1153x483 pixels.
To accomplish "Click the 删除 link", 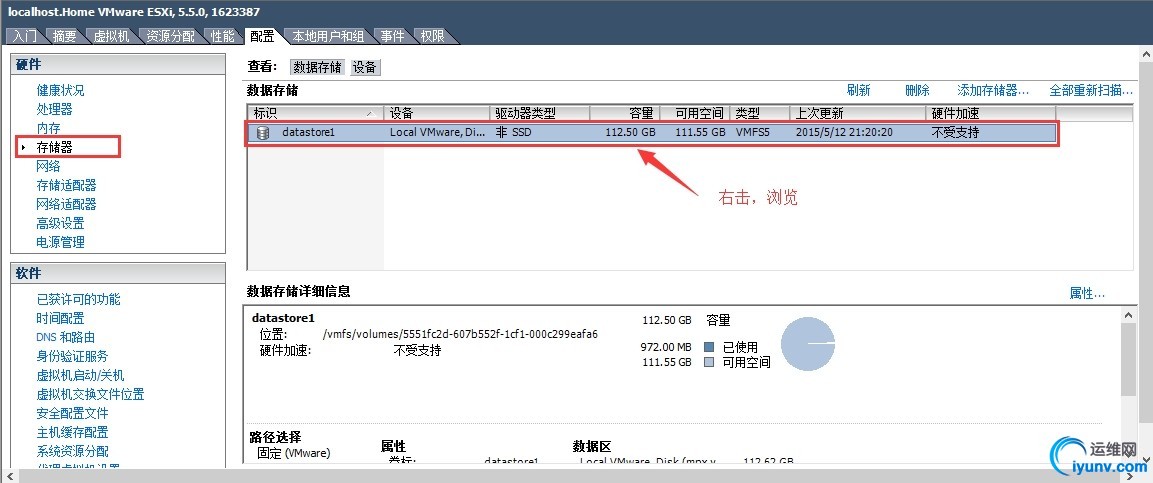I will [x=917, y=90].
